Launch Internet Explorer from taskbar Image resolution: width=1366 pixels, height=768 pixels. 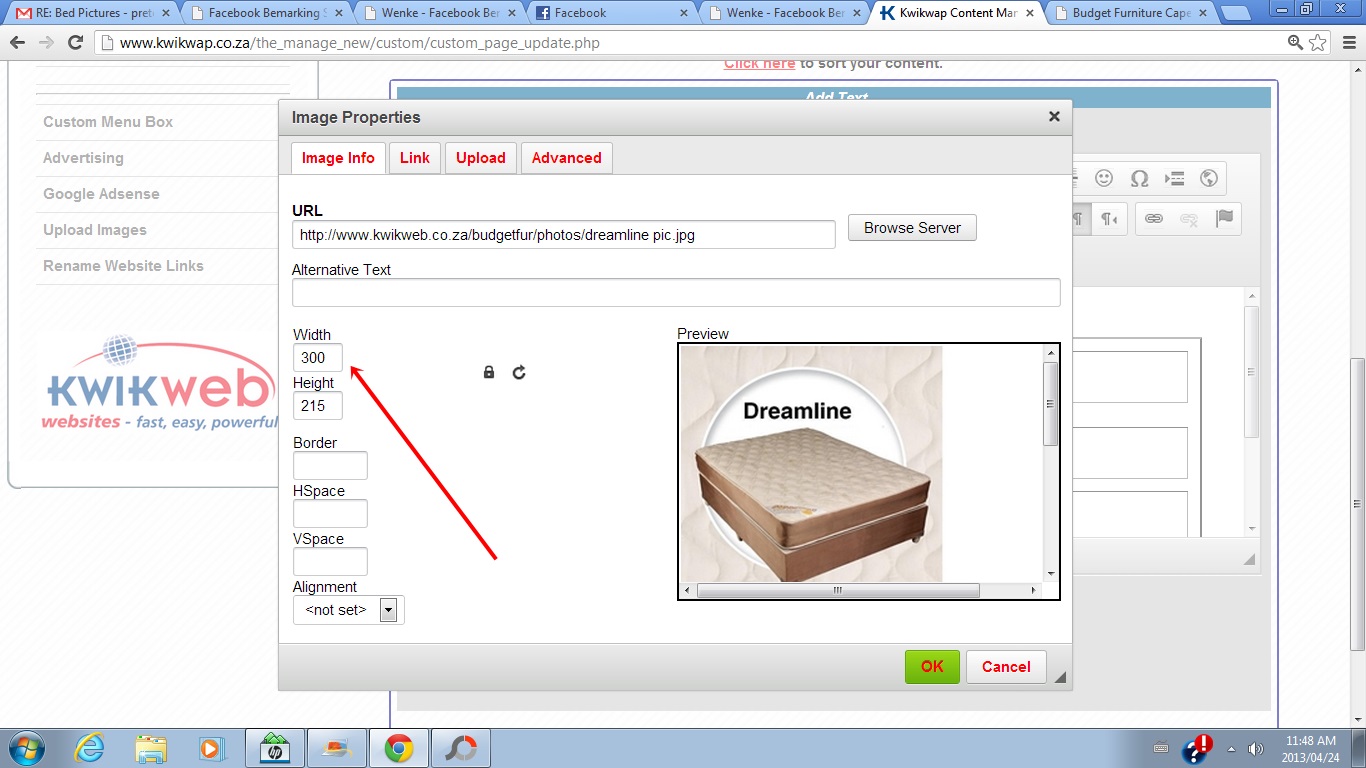click(89, 748)
